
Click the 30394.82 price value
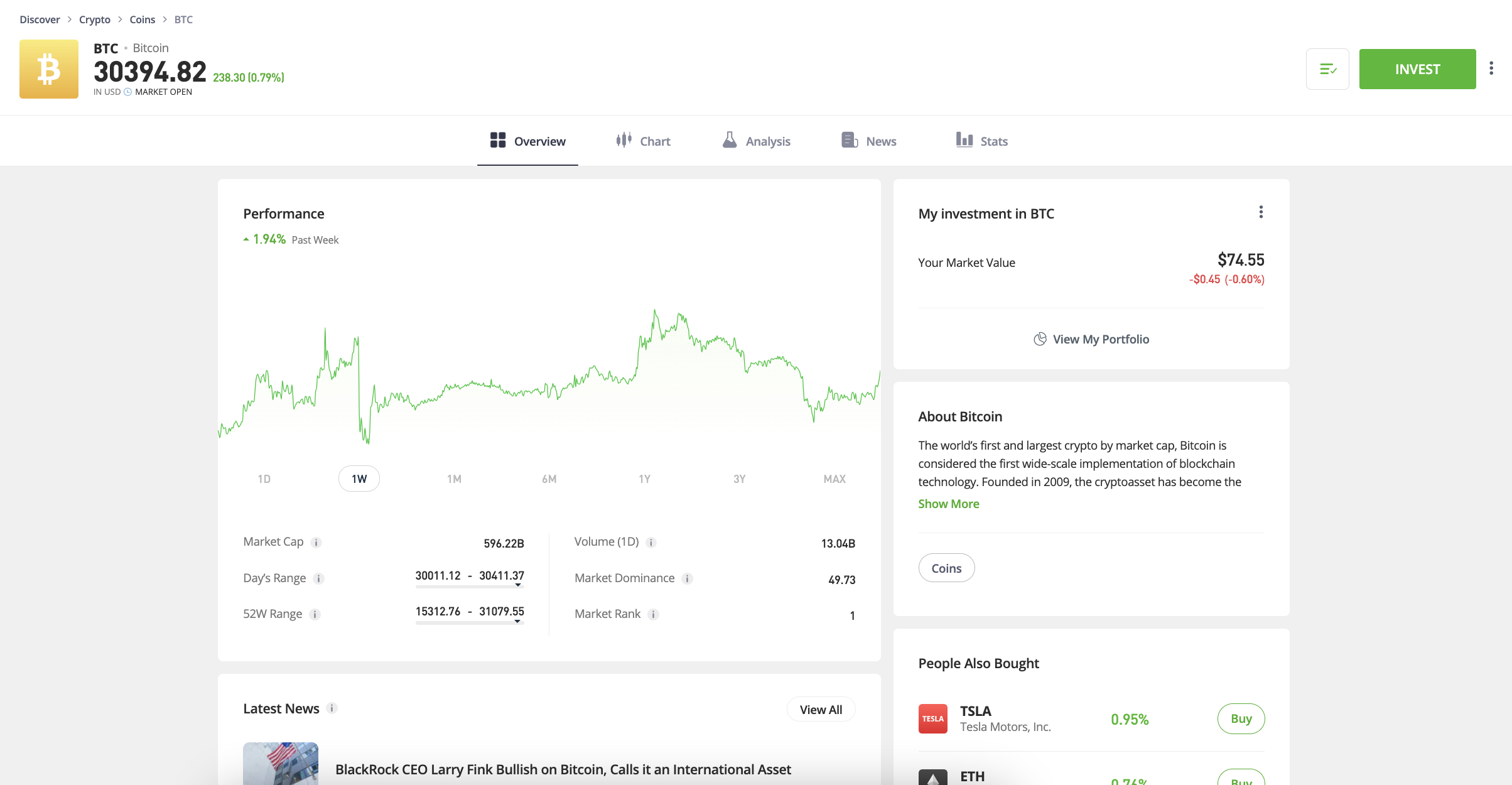(150, 72)
